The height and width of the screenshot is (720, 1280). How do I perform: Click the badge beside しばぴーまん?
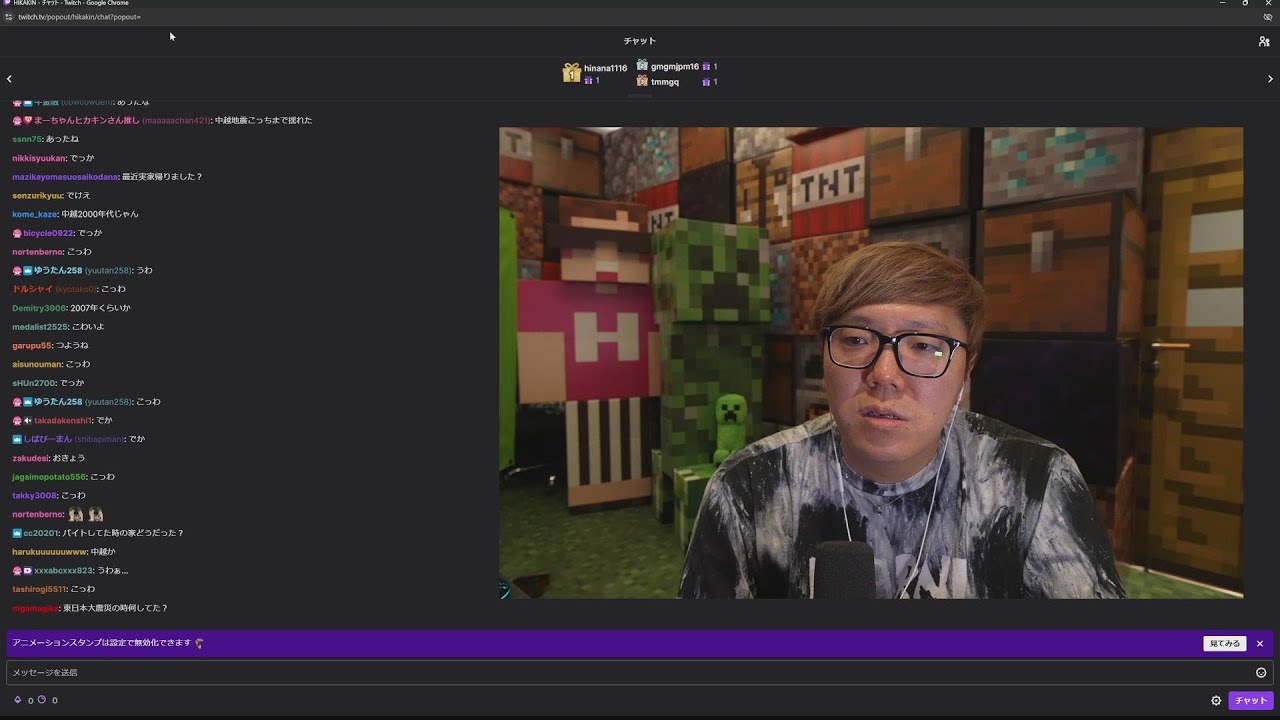tap(17, 439)
